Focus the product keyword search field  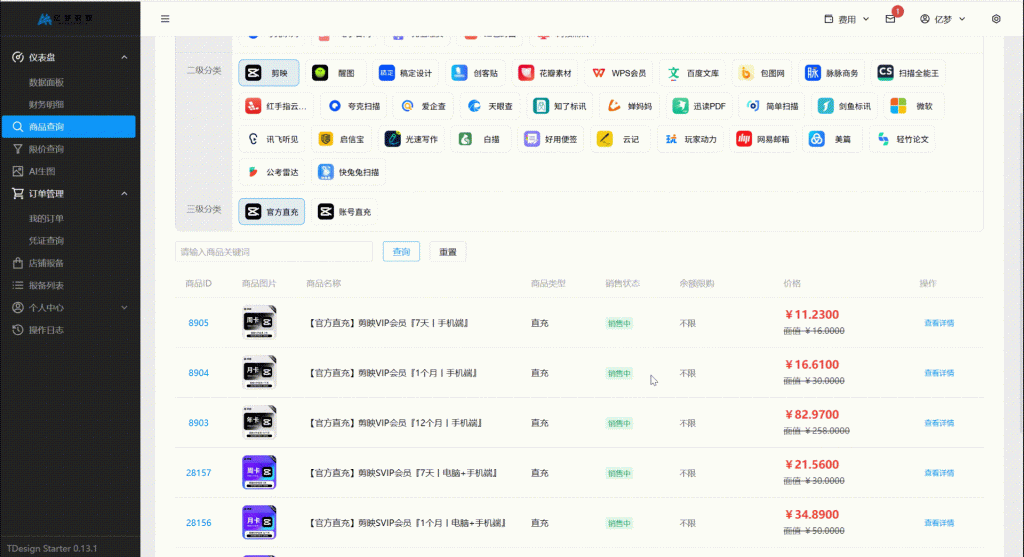(x=274, y=251)
